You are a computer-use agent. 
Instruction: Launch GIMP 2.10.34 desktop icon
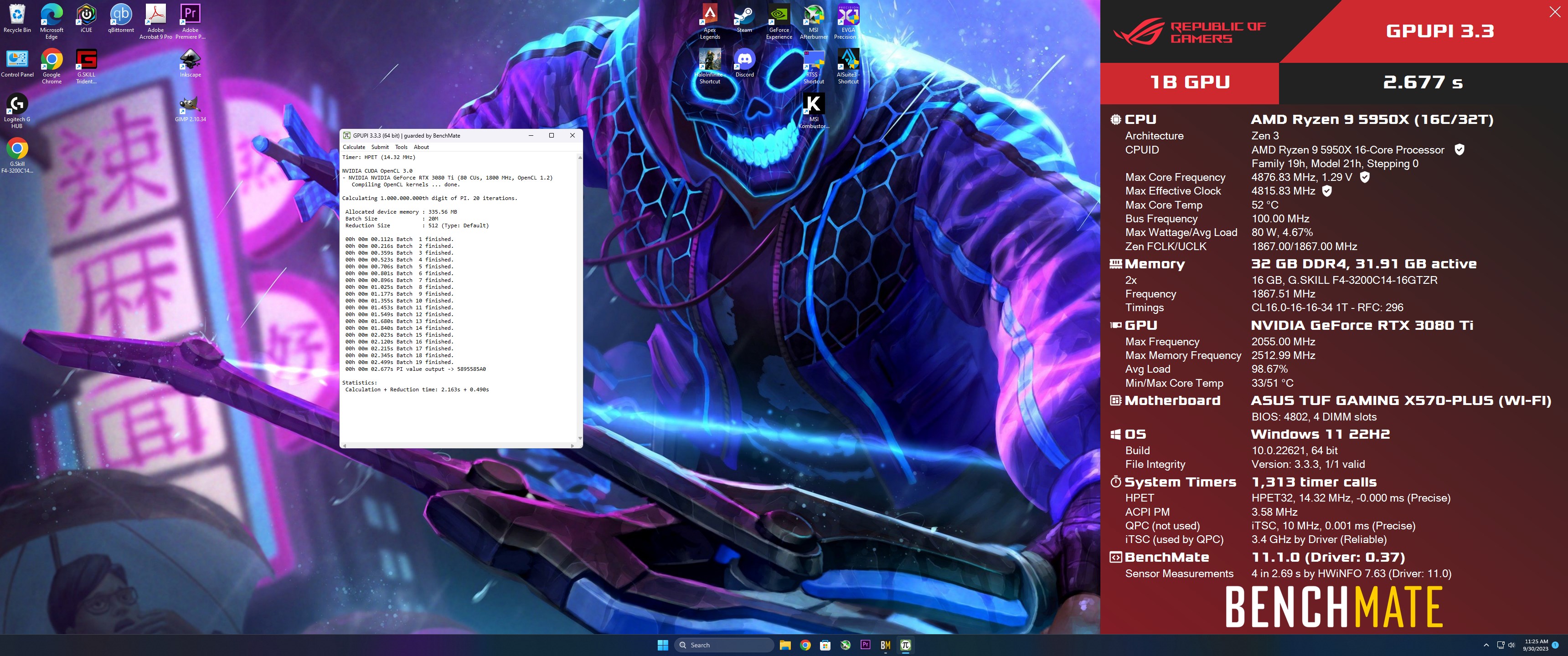coord(191,108)
